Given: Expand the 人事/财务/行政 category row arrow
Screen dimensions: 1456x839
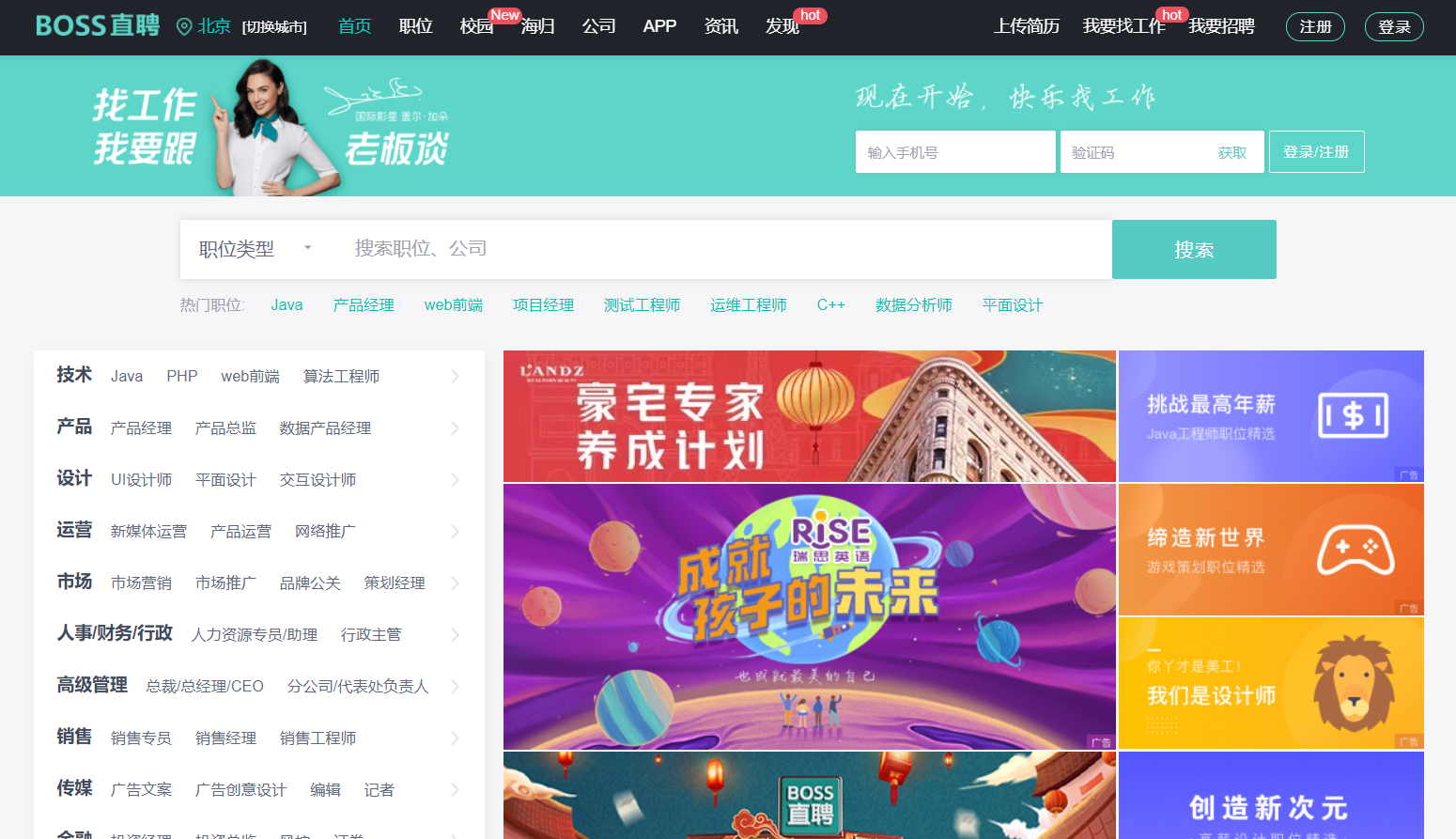Looking at the screenshot, I should (x=456, y=635).
